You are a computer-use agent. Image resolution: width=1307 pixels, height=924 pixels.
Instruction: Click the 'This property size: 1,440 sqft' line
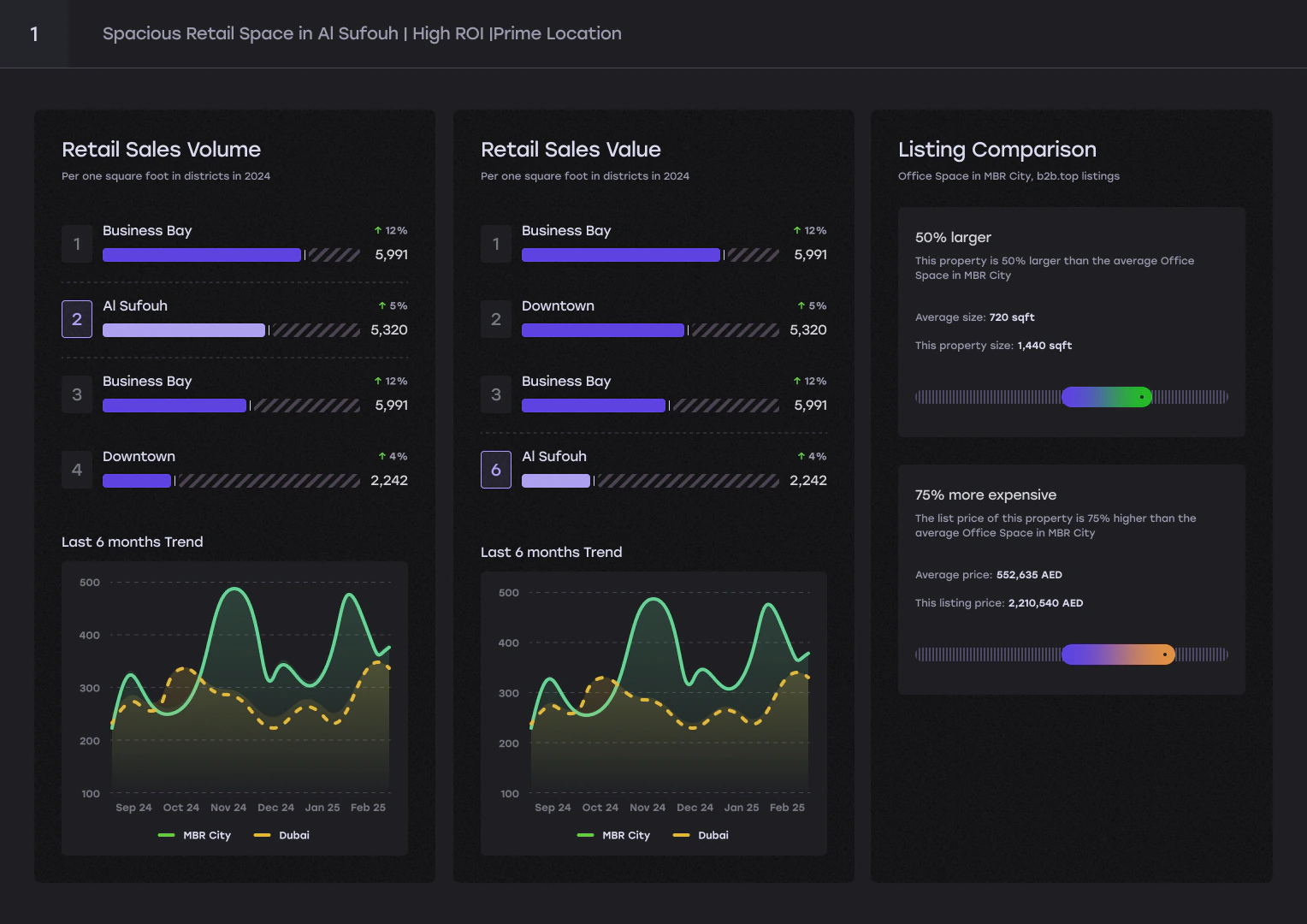(x=993, y=346)
